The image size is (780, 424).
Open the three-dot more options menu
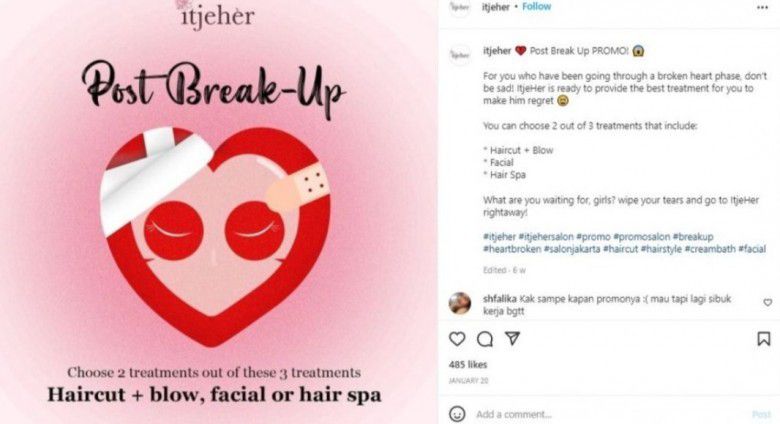tap(762, 8)
